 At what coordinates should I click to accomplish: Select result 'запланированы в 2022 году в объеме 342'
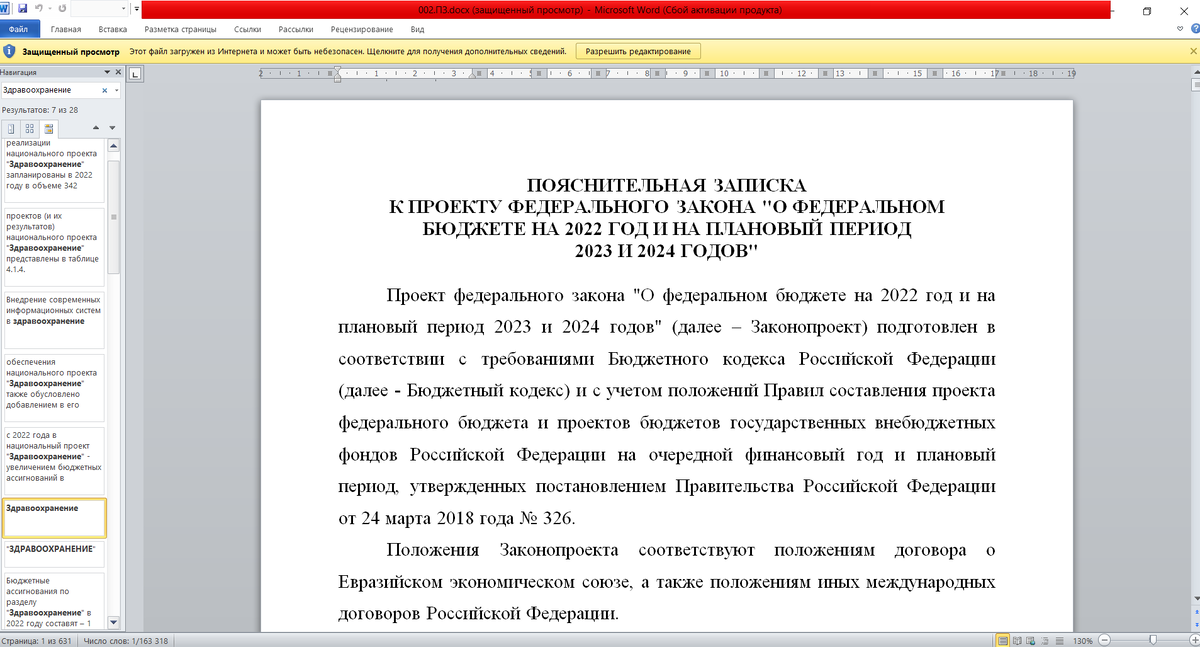54,170
